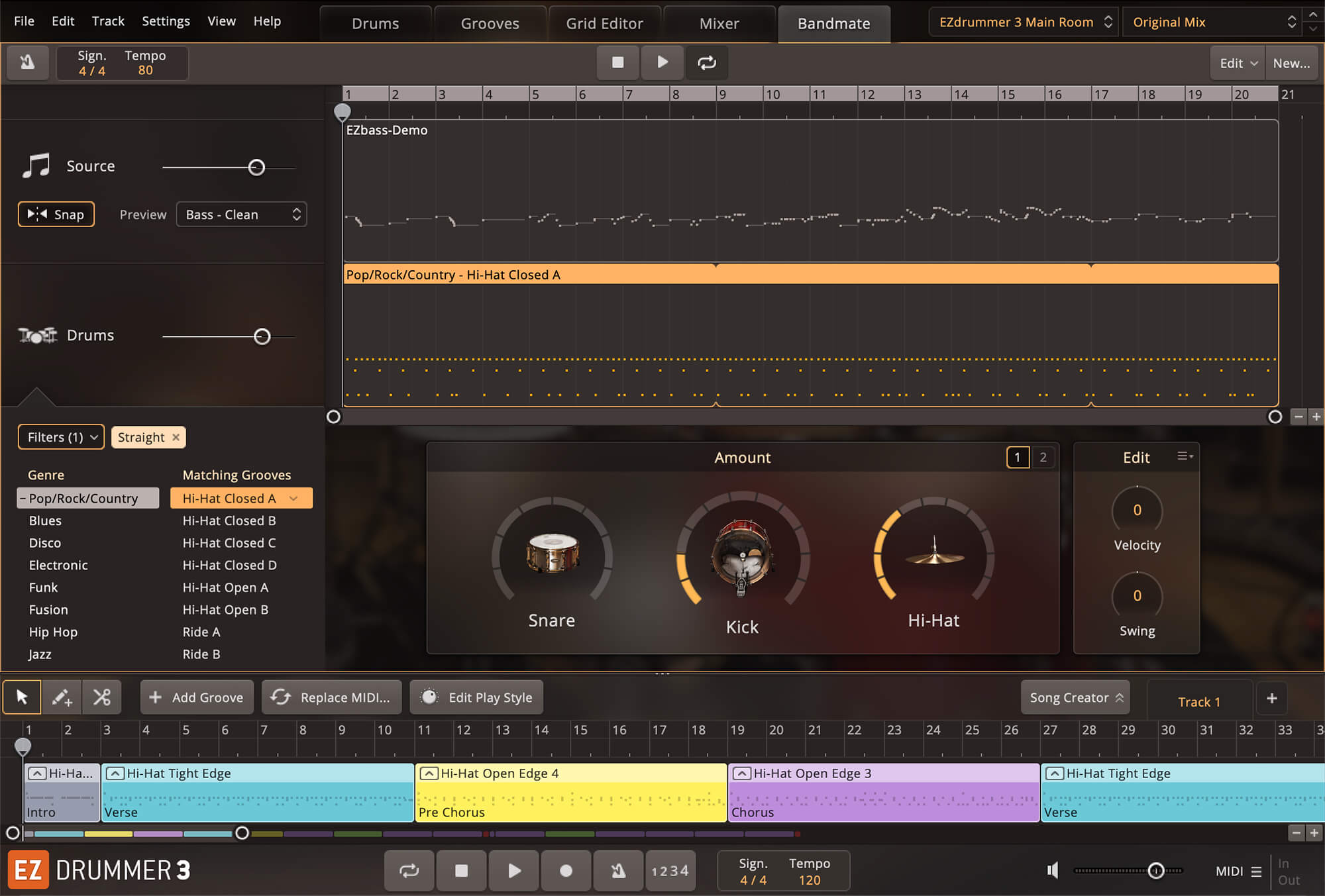
Task: Expand the Filters (1) dropdown
Action: point(61,437)
